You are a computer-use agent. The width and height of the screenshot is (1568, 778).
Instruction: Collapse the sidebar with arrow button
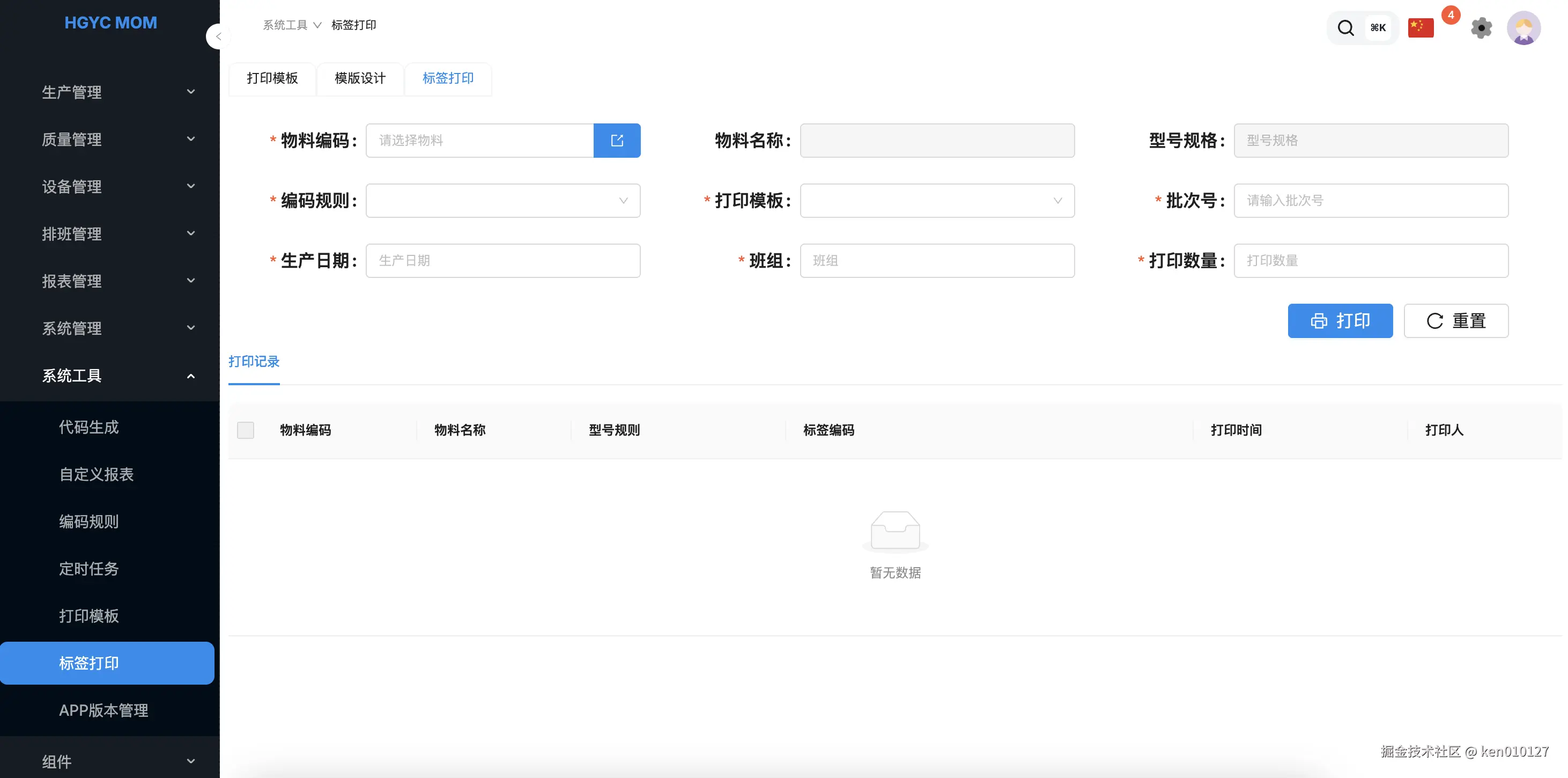point(217,36)
